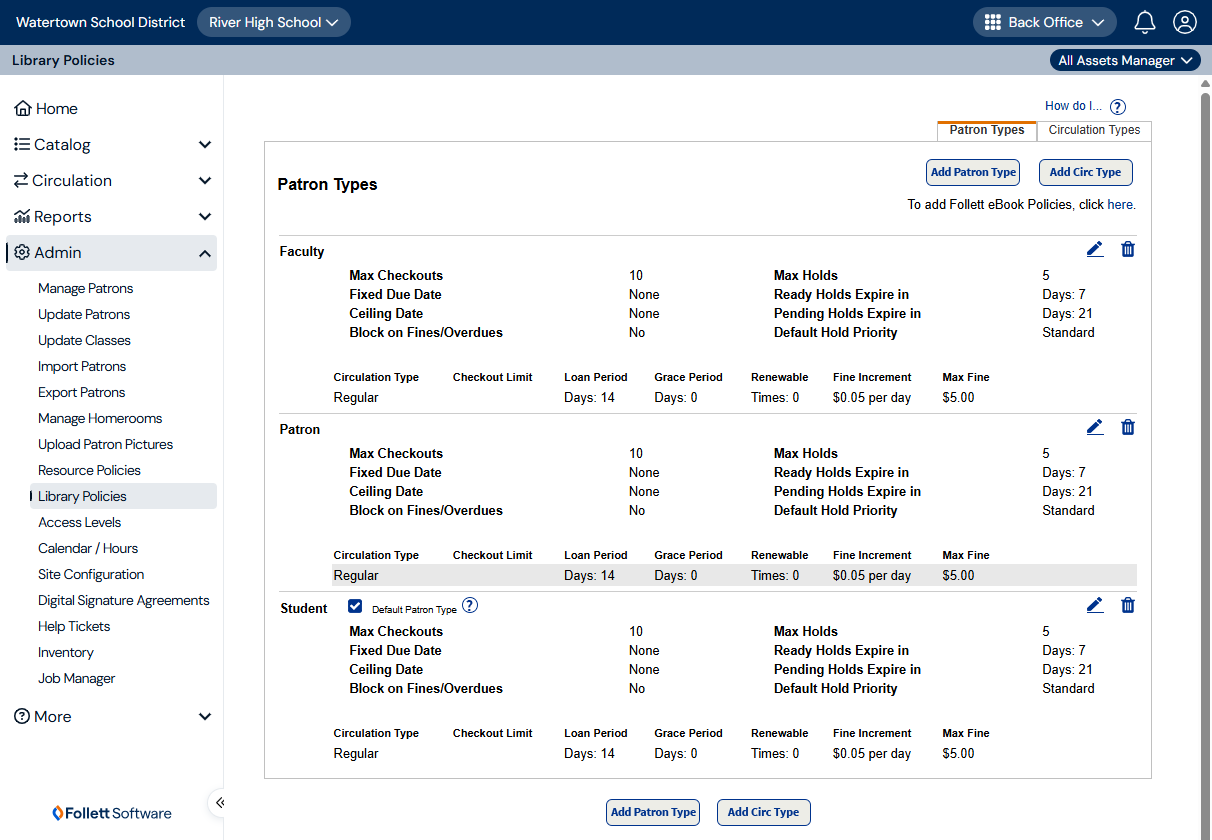Open the user account profile icon
The image size is (1212, 840).
tap(1185, 22)
